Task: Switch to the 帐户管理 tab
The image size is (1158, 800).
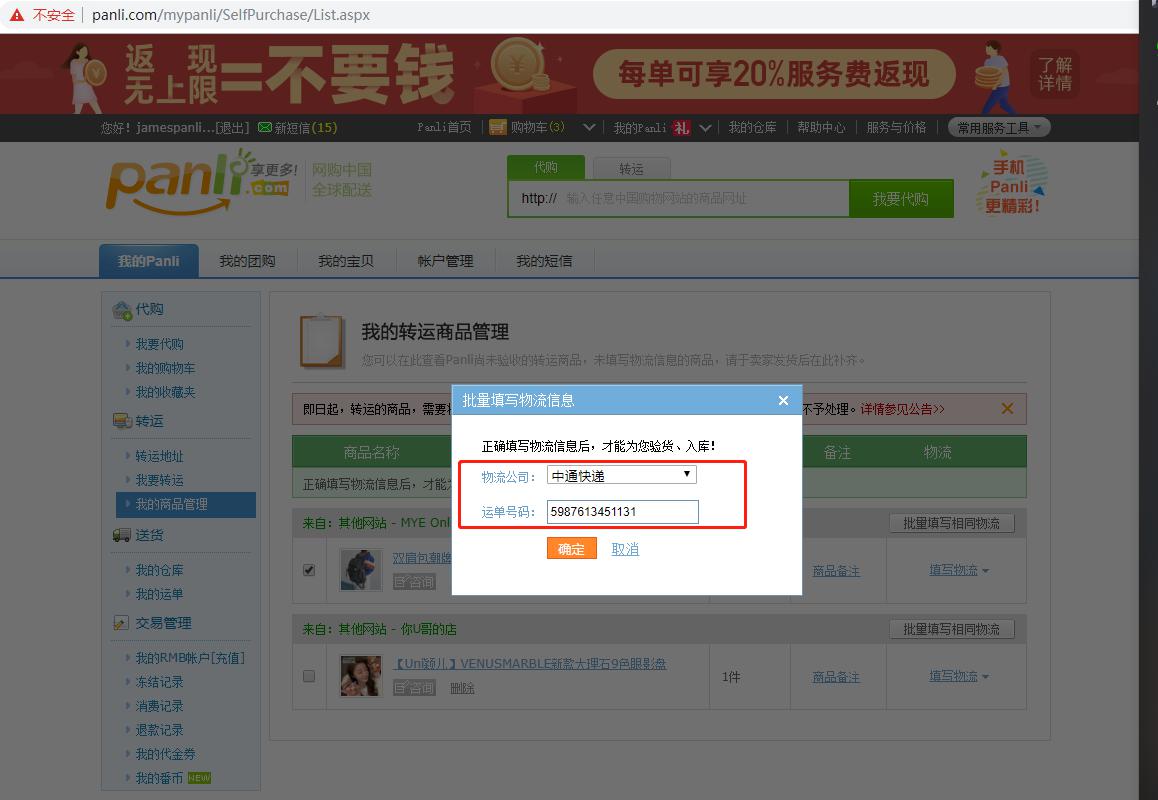Action: [444, 259]
